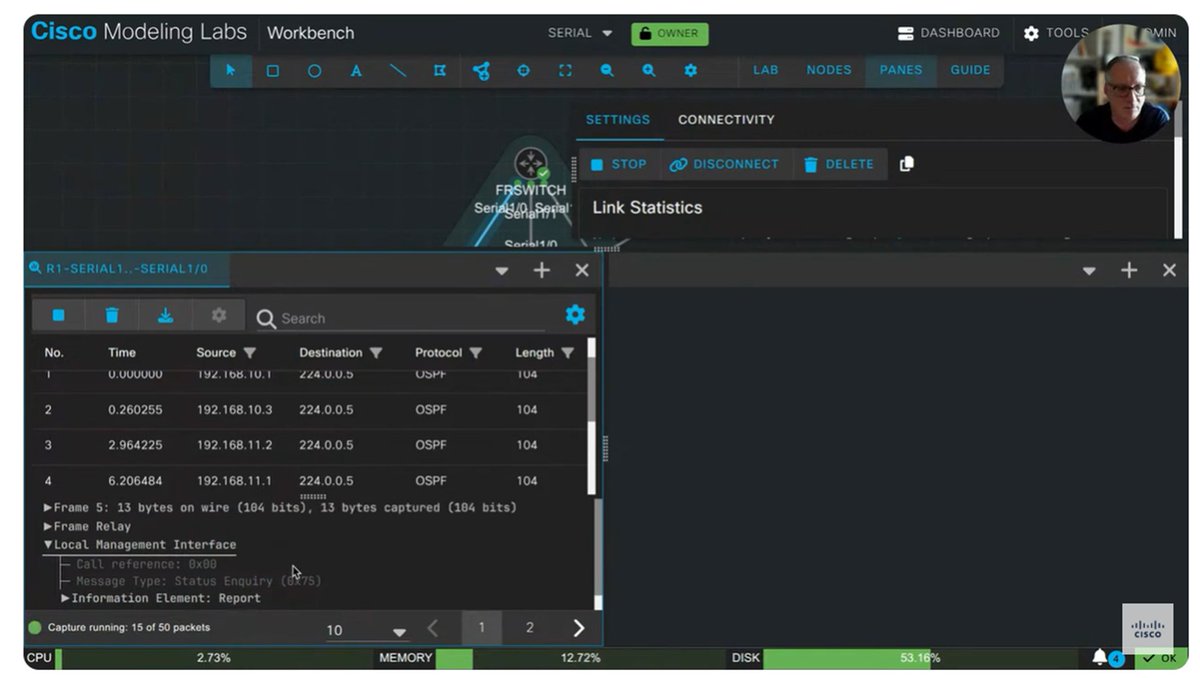Image resolution: width=1200 pixels, height=678 pixels.
Task: Collapse Local Management Interface row
Action: (x=47, y=545)
